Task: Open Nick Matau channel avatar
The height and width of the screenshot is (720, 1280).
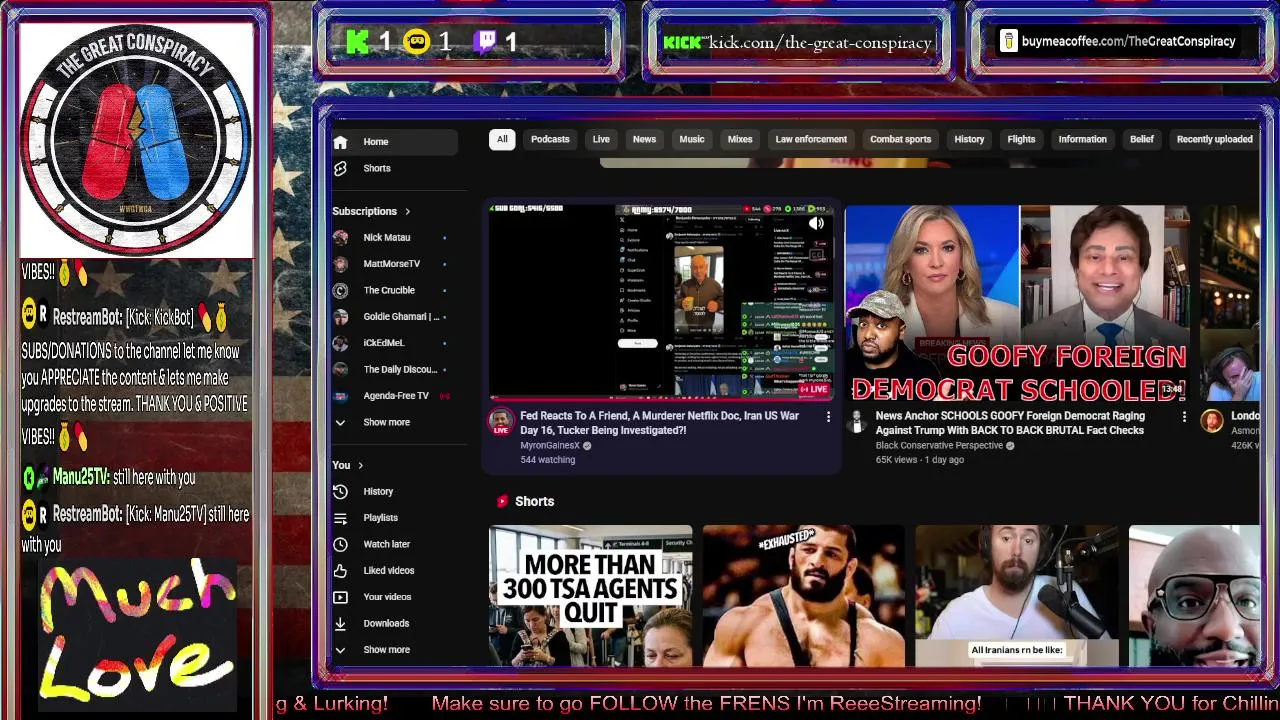Action: point(340,238)
